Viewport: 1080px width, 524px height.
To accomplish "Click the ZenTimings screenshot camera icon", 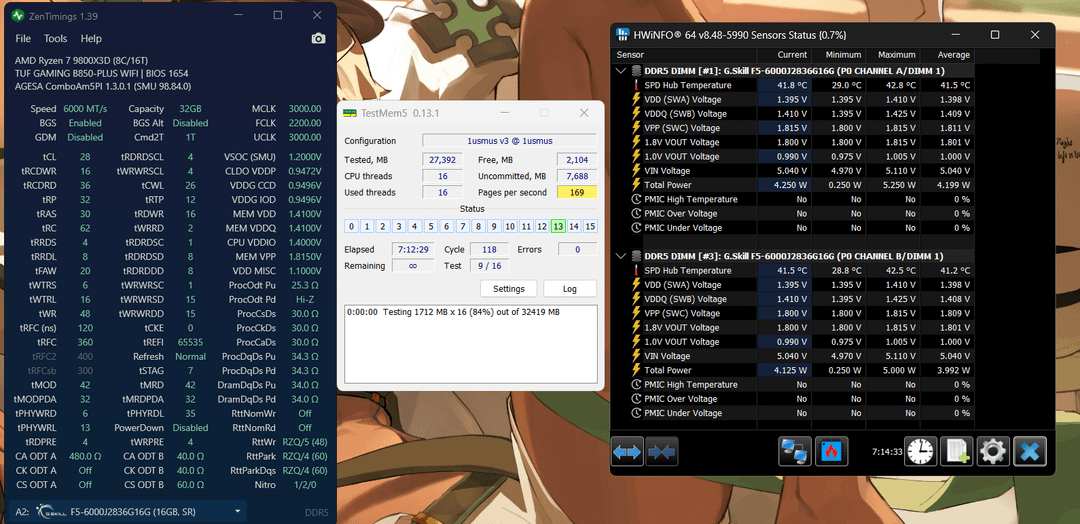I will (318, 39).
